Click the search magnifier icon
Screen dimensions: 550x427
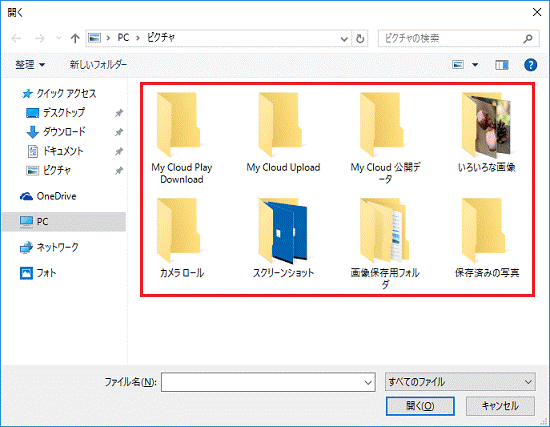coord(528,38)
